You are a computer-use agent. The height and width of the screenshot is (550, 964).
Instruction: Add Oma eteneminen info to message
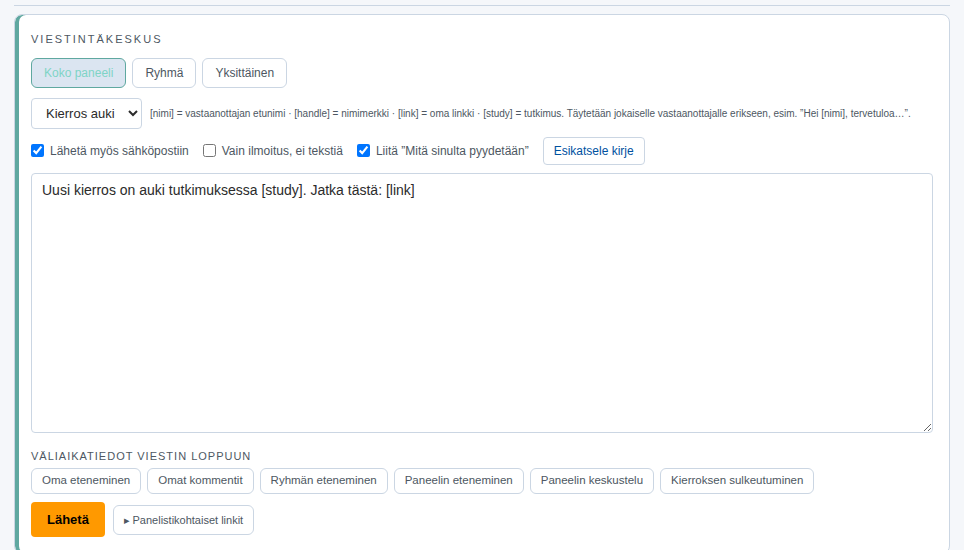[x=86, y=481]
